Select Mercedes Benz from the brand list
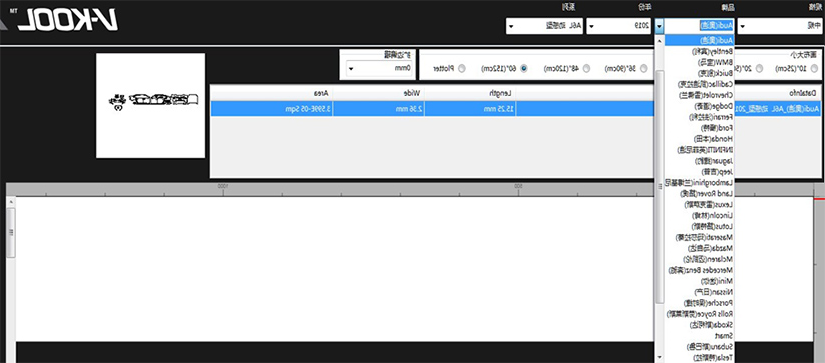This screenshot has width=825, height=363. coord(699,270)
